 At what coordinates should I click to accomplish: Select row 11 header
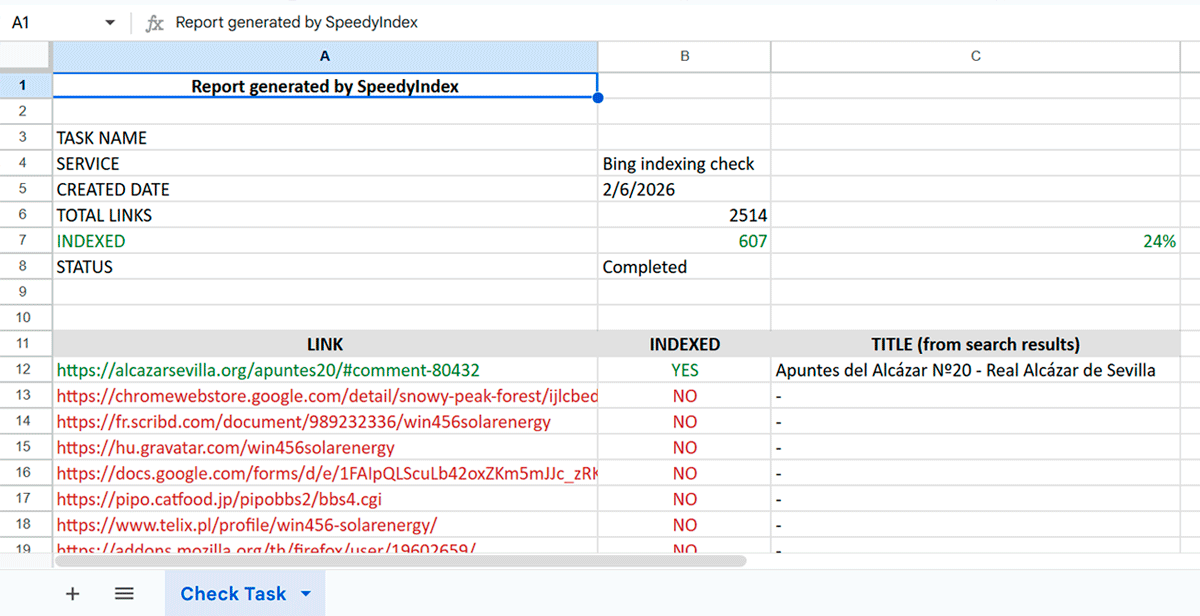click(25, 344)
